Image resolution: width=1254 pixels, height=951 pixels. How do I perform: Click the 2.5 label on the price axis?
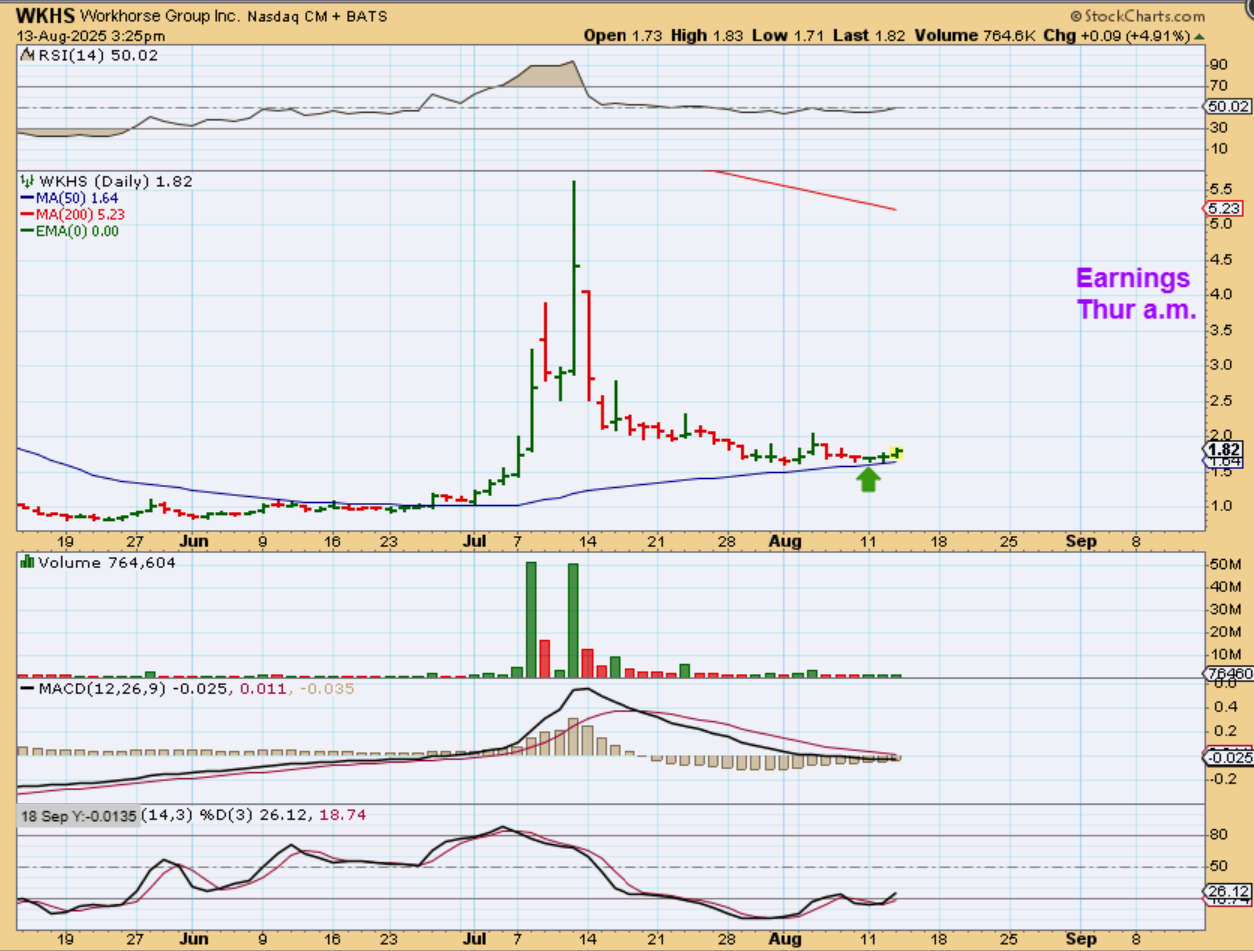coord(1220,400)
